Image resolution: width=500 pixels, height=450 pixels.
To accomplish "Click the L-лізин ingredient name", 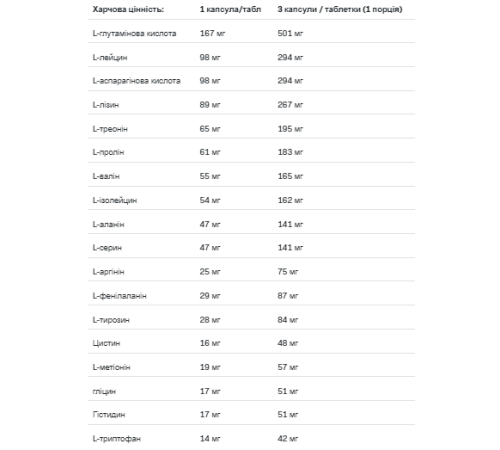I will pos(106,105).
